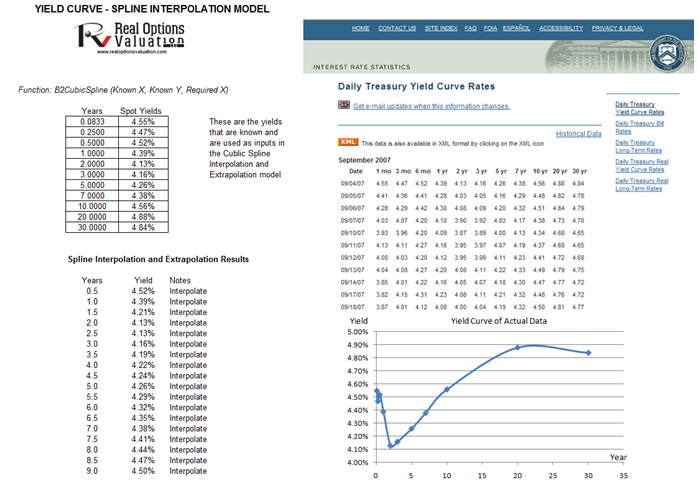Click the 1 mo column header
The width and height of the screenshot is (699, 480).
[x=383, y=171]
